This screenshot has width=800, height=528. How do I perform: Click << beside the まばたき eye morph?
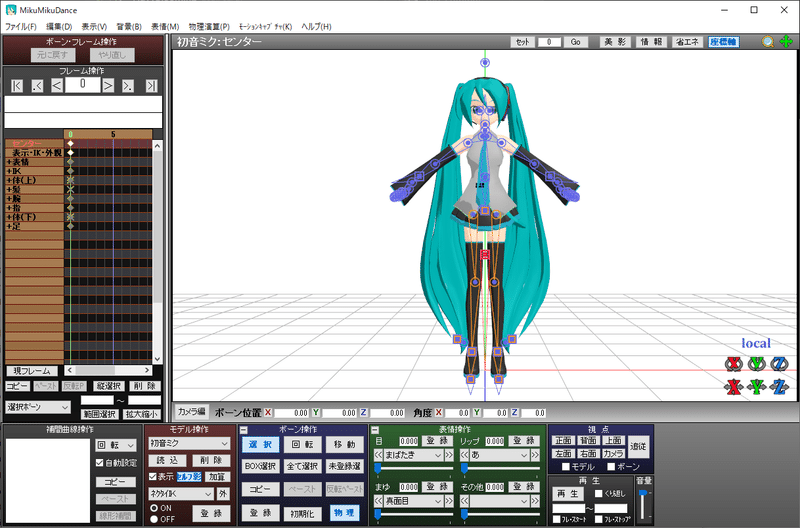coord(379,455)
